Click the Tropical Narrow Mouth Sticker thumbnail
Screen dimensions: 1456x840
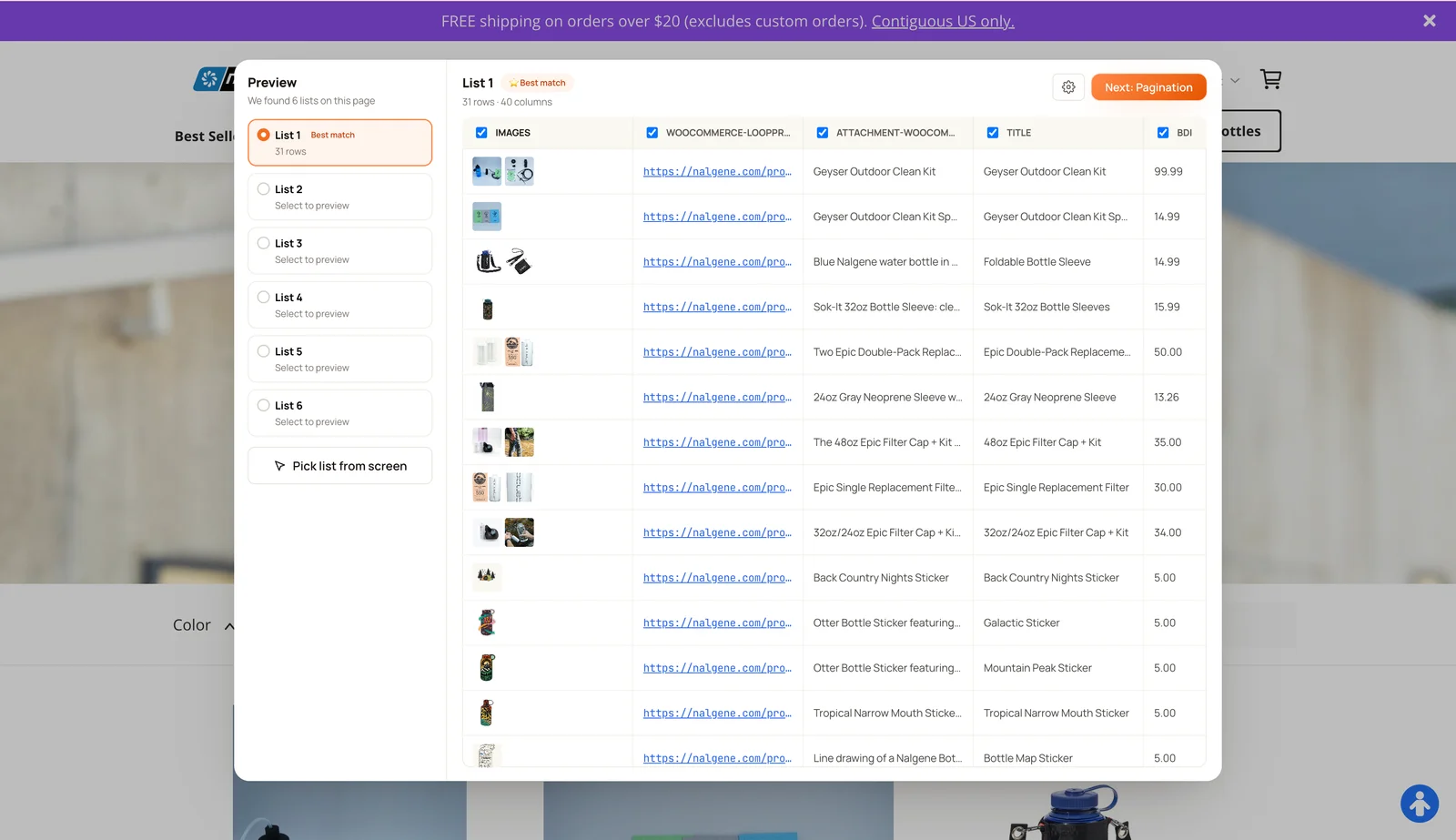[x=486, y=713]
